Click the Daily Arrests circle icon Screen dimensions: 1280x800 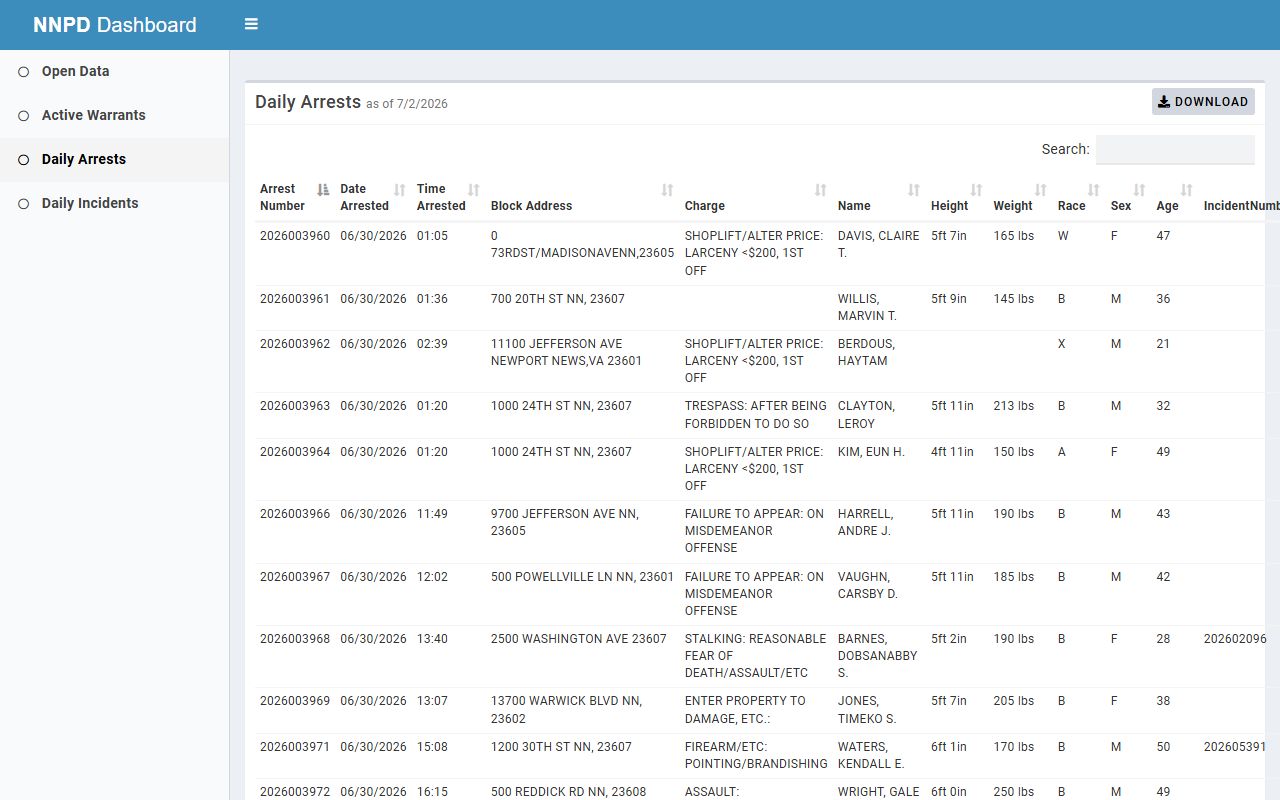coord(24,160)
